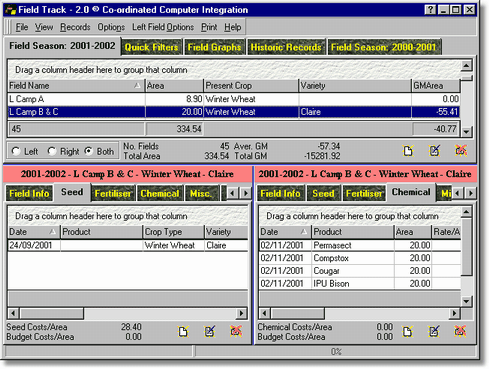
Task: Click chemical grid vertical scrollbar thumb
Action: point(466,247)
